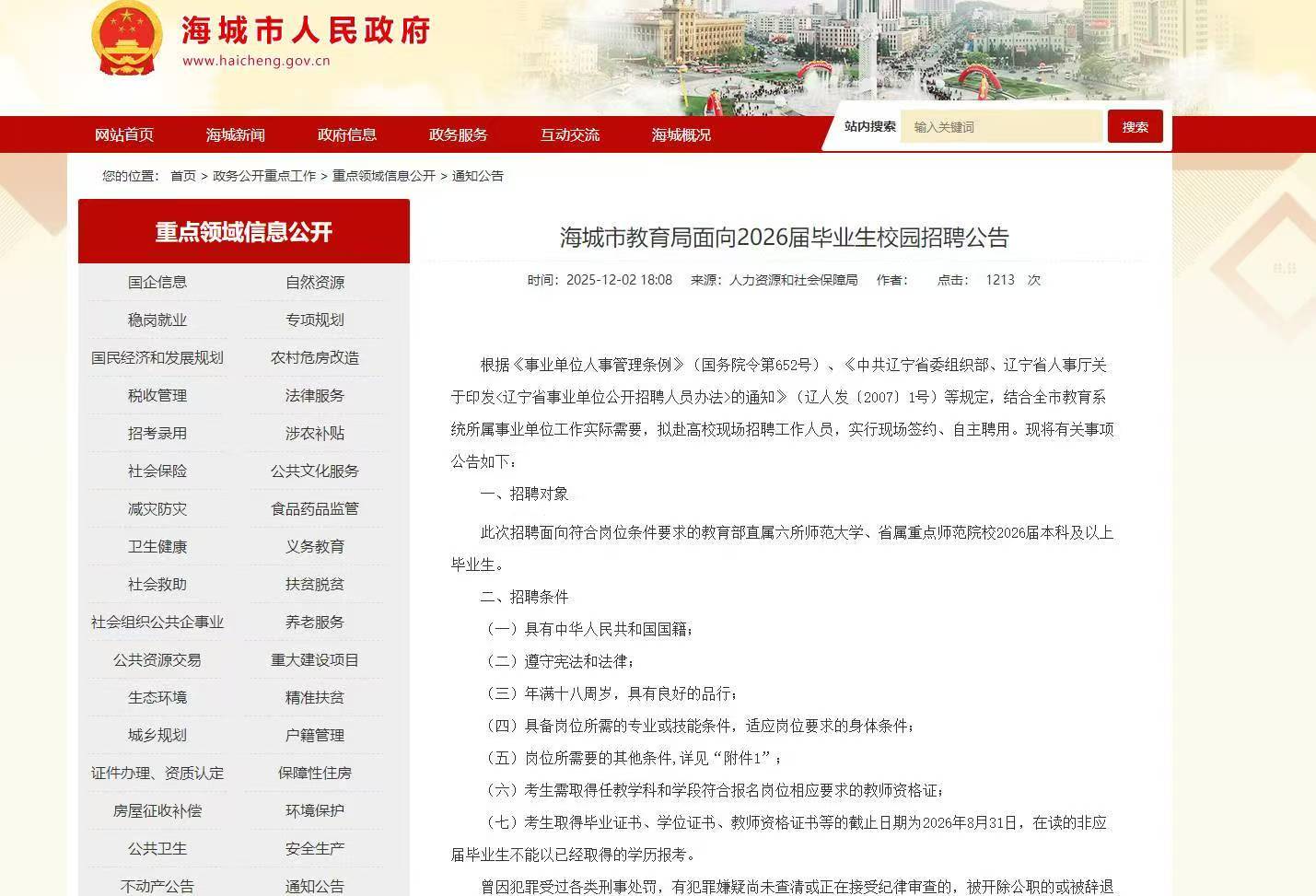Screen dimensions: 1316x896
Task: Open 义务教育 category
Action: tap(315, 546)
